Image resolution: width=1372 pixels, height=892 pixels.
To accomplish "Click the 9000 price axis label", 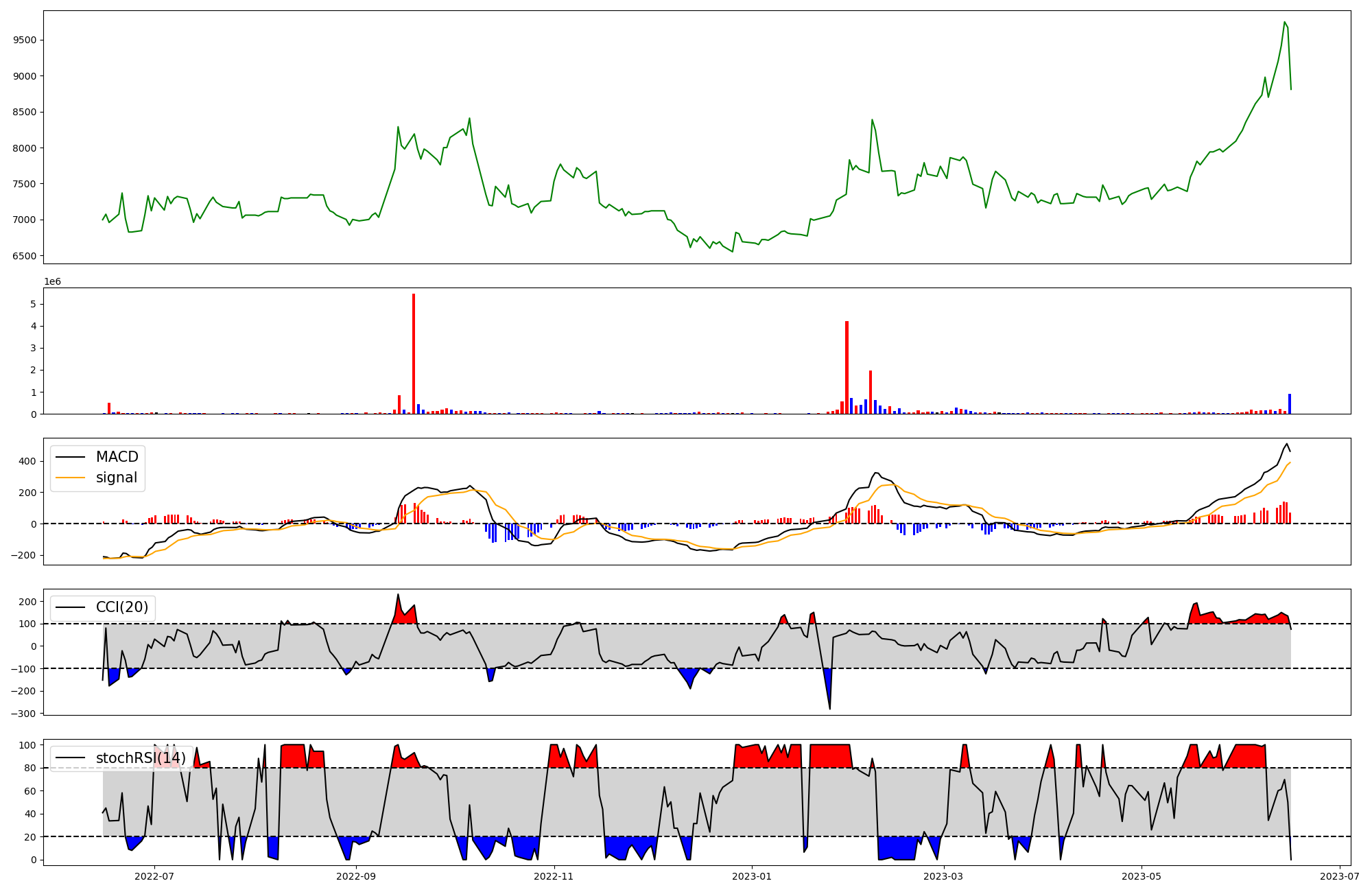I will click(x=25, y=76).
